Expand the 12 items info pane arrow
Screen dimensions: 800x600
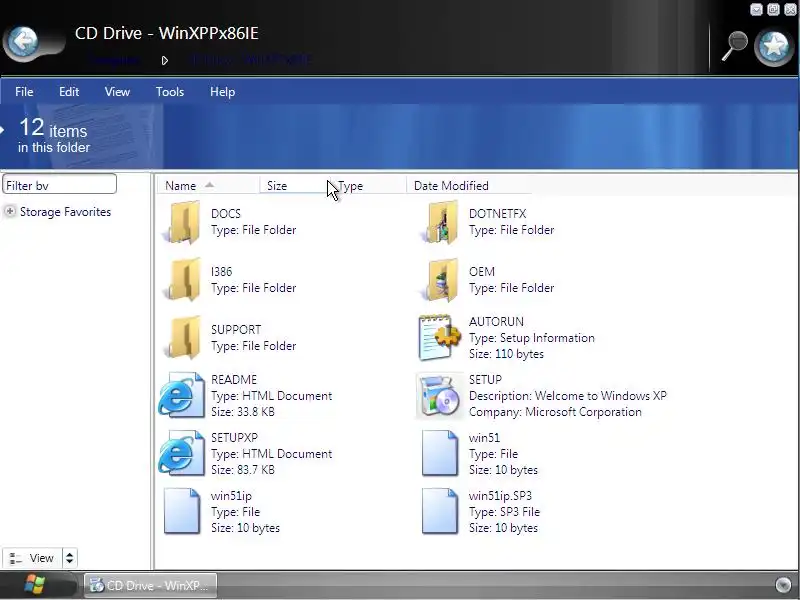pyautogui.click(x=2, y=130)
